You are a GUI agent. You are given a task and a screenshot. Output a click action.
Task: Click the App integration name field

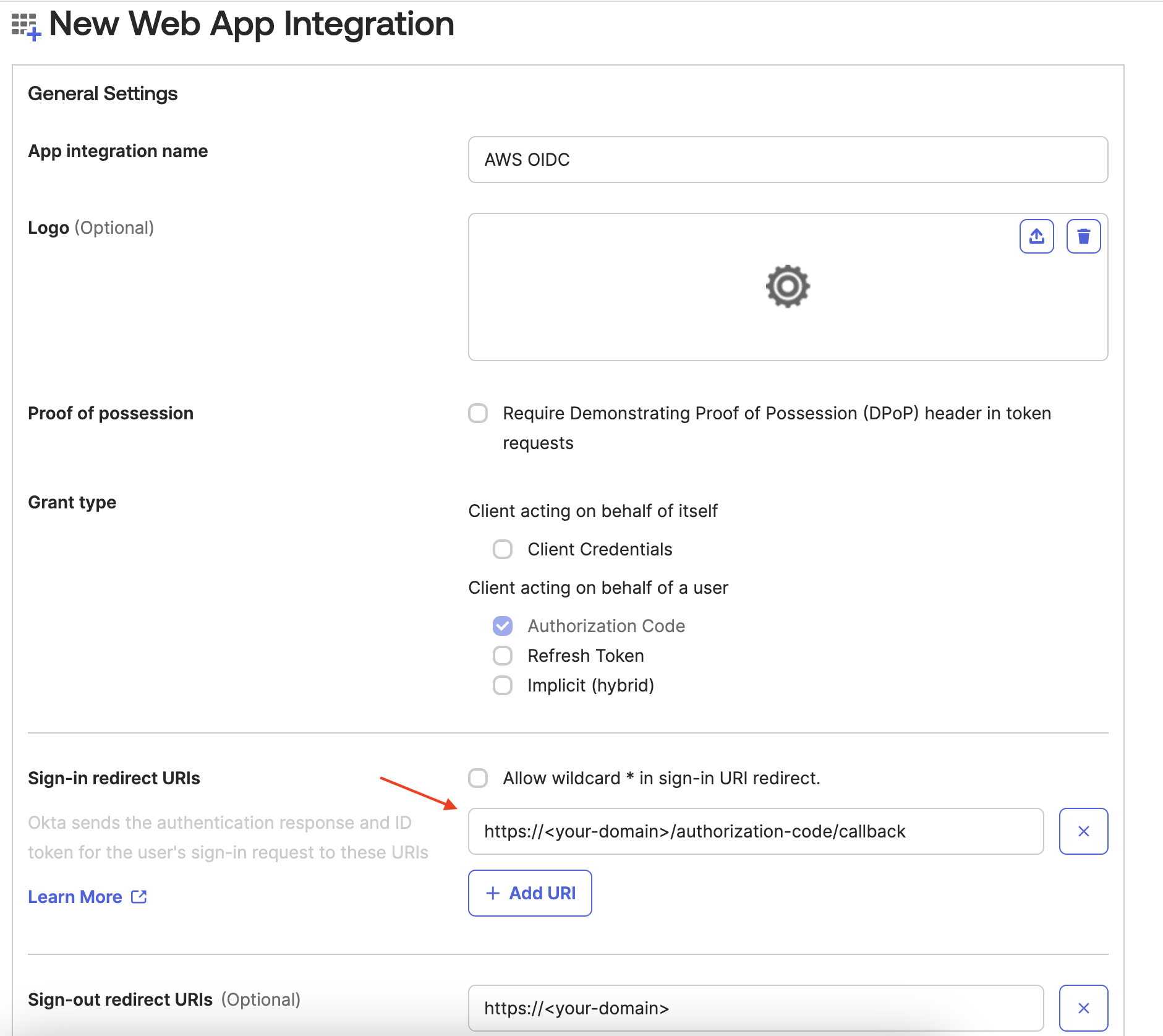click(x=787, y=160)
